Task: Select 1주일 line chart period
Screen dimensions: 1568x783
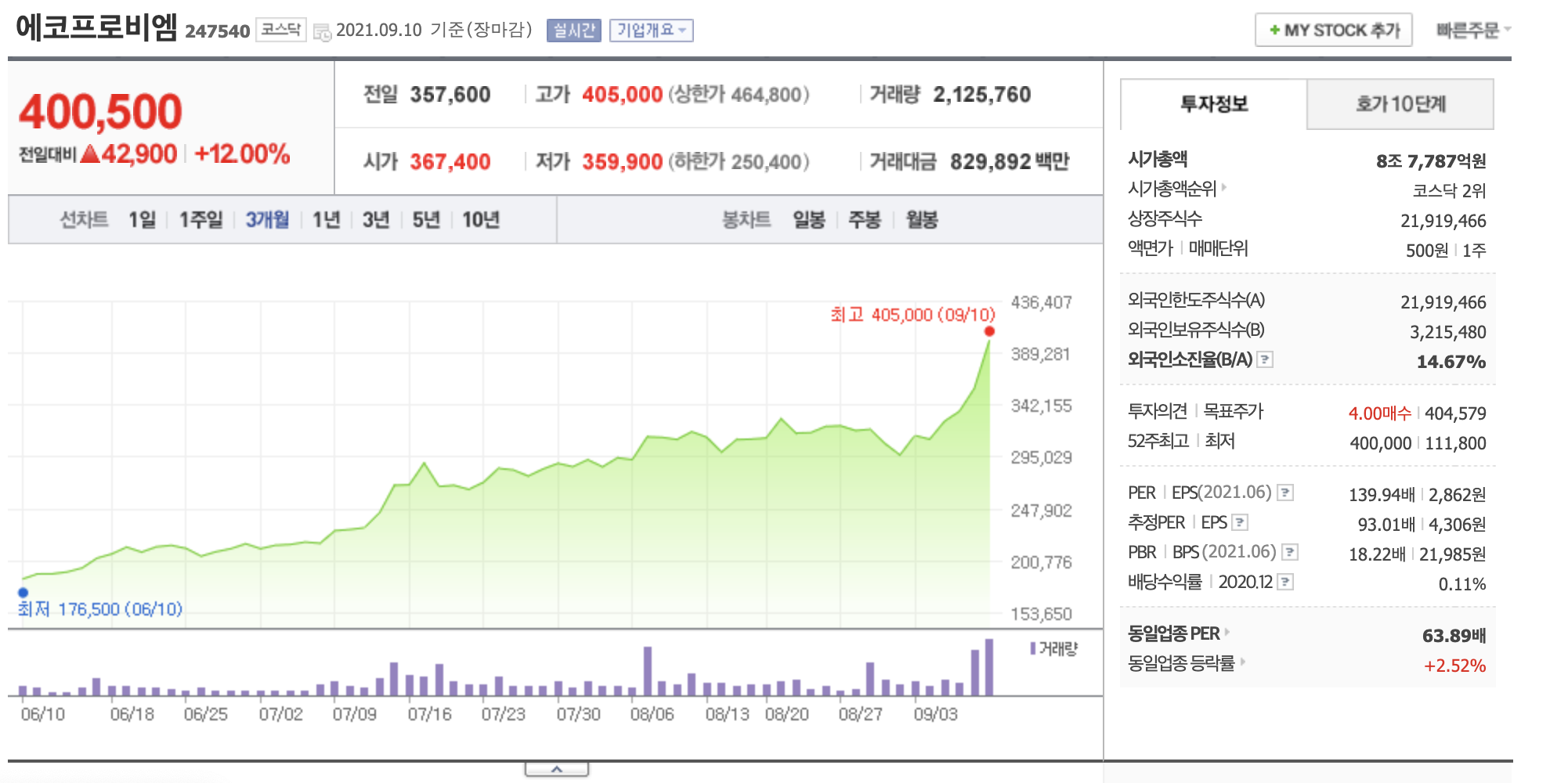Action: (x=201, y=220)
